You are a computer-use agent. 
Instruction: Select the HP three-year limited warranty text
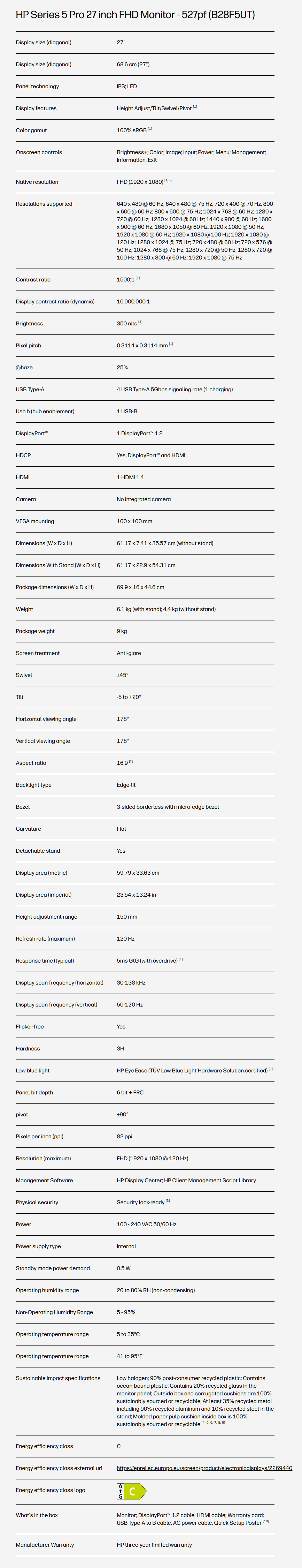(x=154, y=1545)
